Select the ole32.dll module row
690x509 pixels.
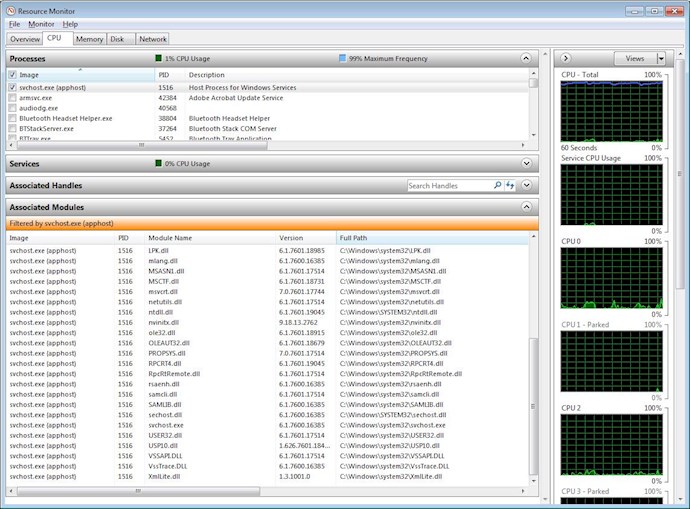[x=267, y=333]
